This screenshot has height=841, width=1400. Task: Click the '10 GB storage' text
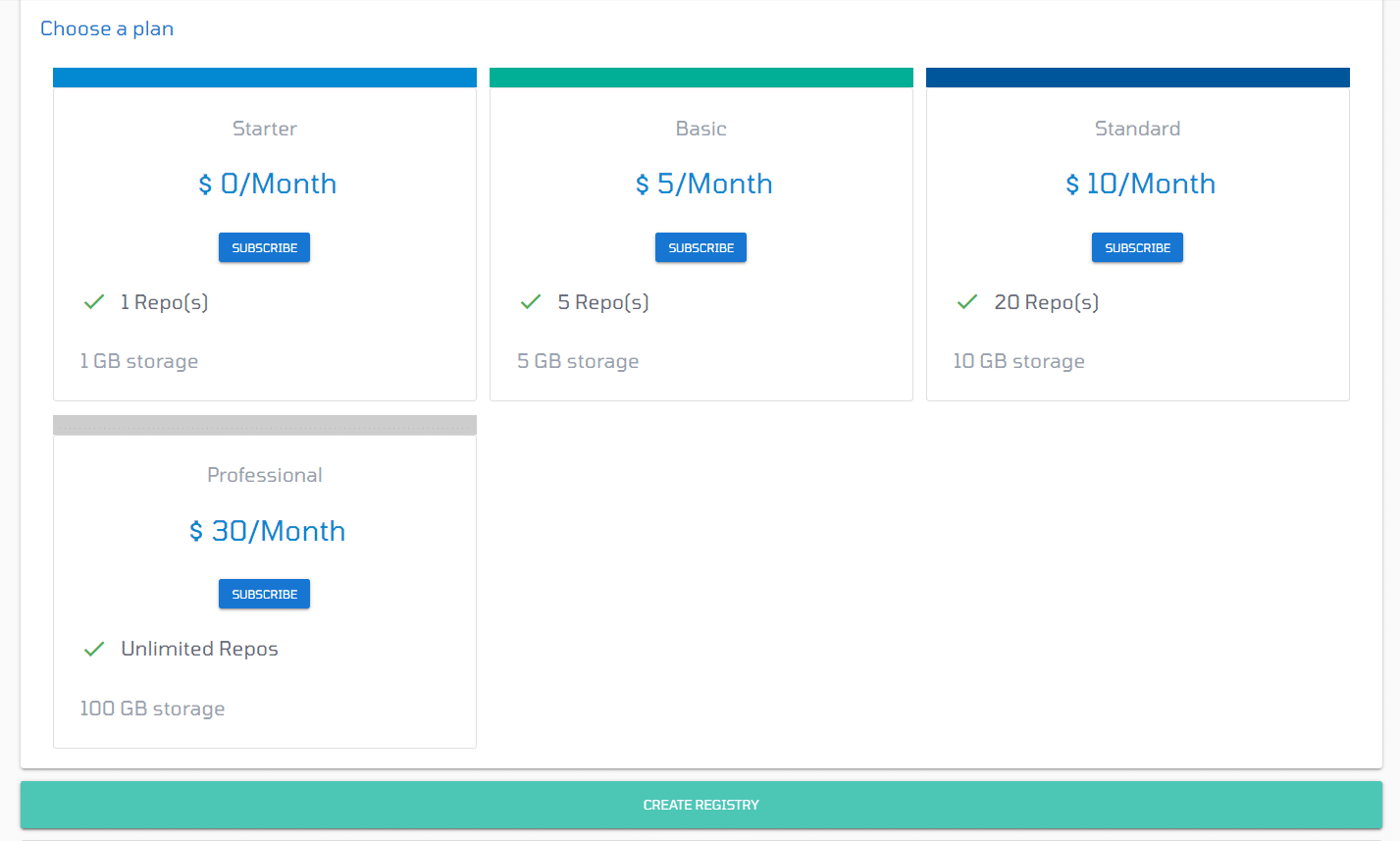point(1018,361)
